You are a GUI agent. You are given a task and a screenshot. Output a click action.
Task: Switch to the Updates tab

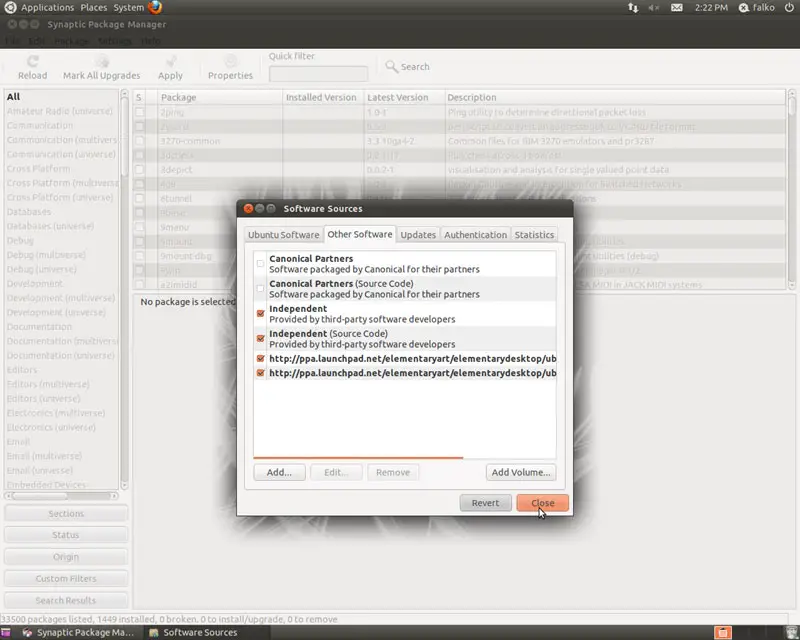[x=418, y=235]
